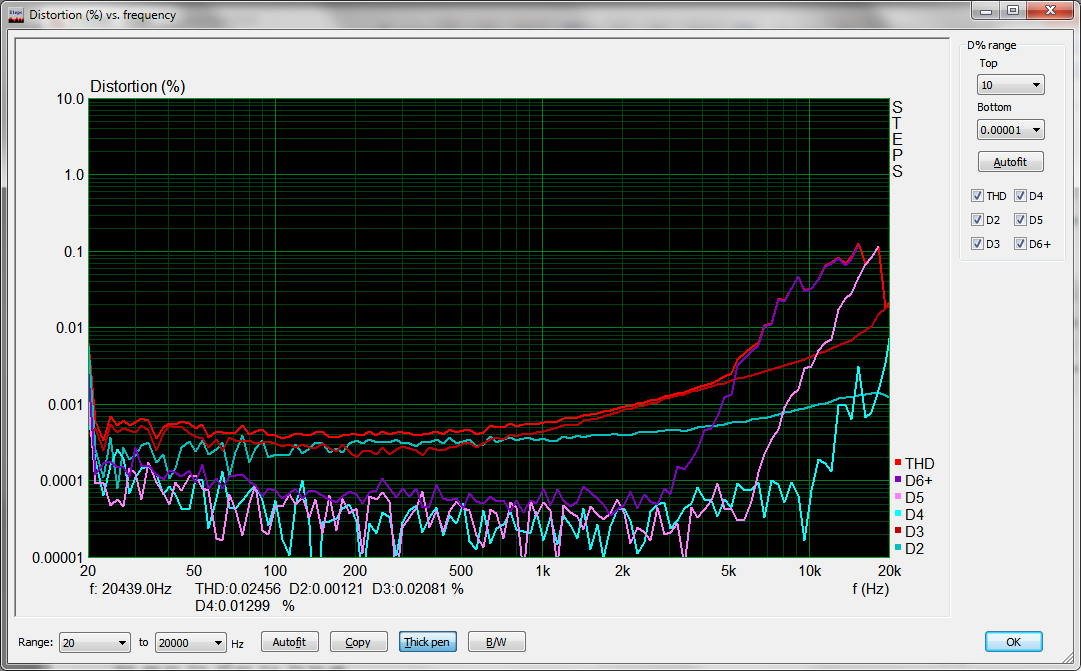Switch graph to B/W mode
This screenshot has height=671, width=1081.
tap(495, 642)
